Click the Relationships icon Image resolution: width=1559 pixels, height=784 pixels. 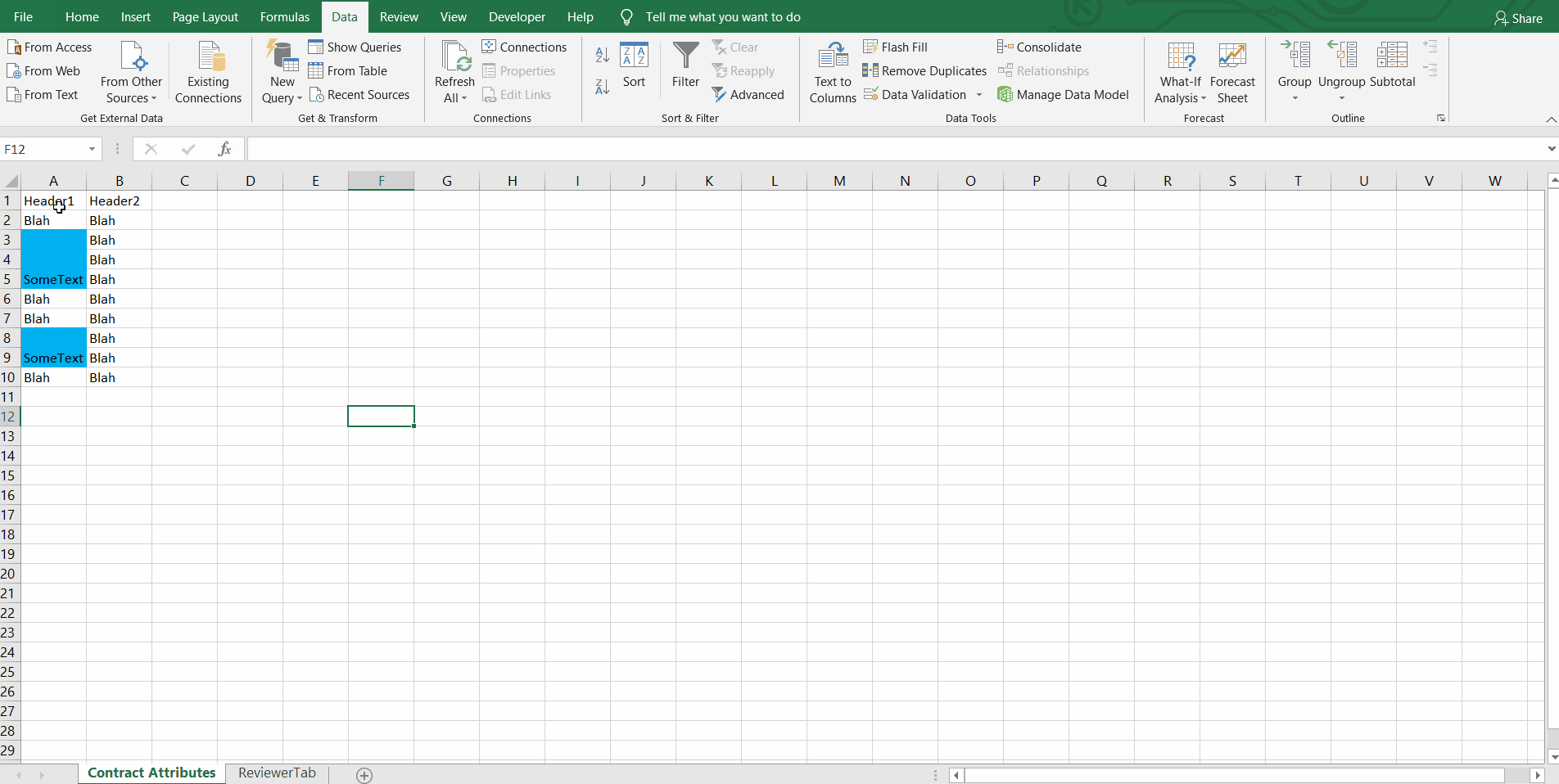point(1044,70)
